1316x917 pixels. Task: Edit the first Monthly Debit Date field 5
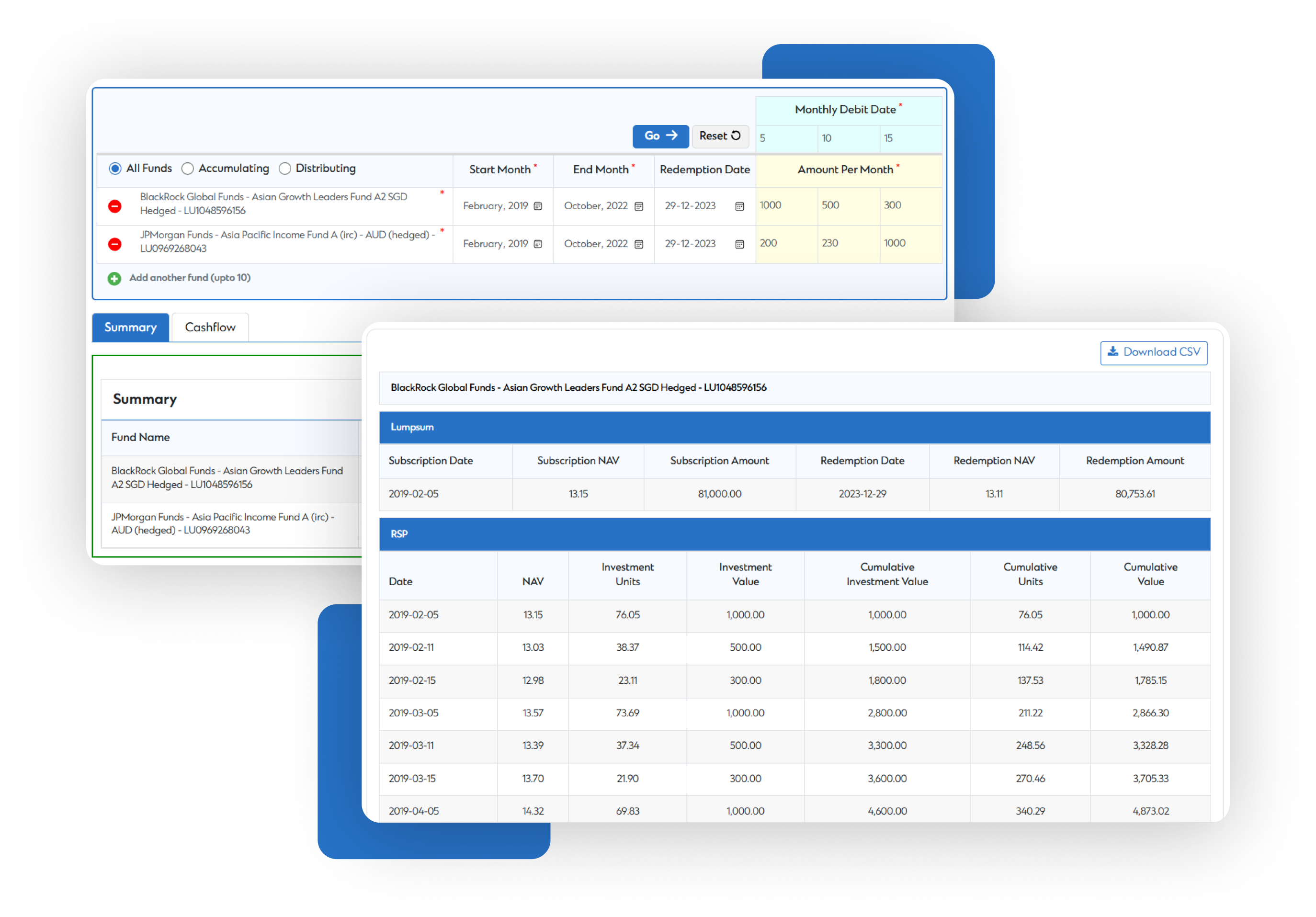tap(786, 138)
